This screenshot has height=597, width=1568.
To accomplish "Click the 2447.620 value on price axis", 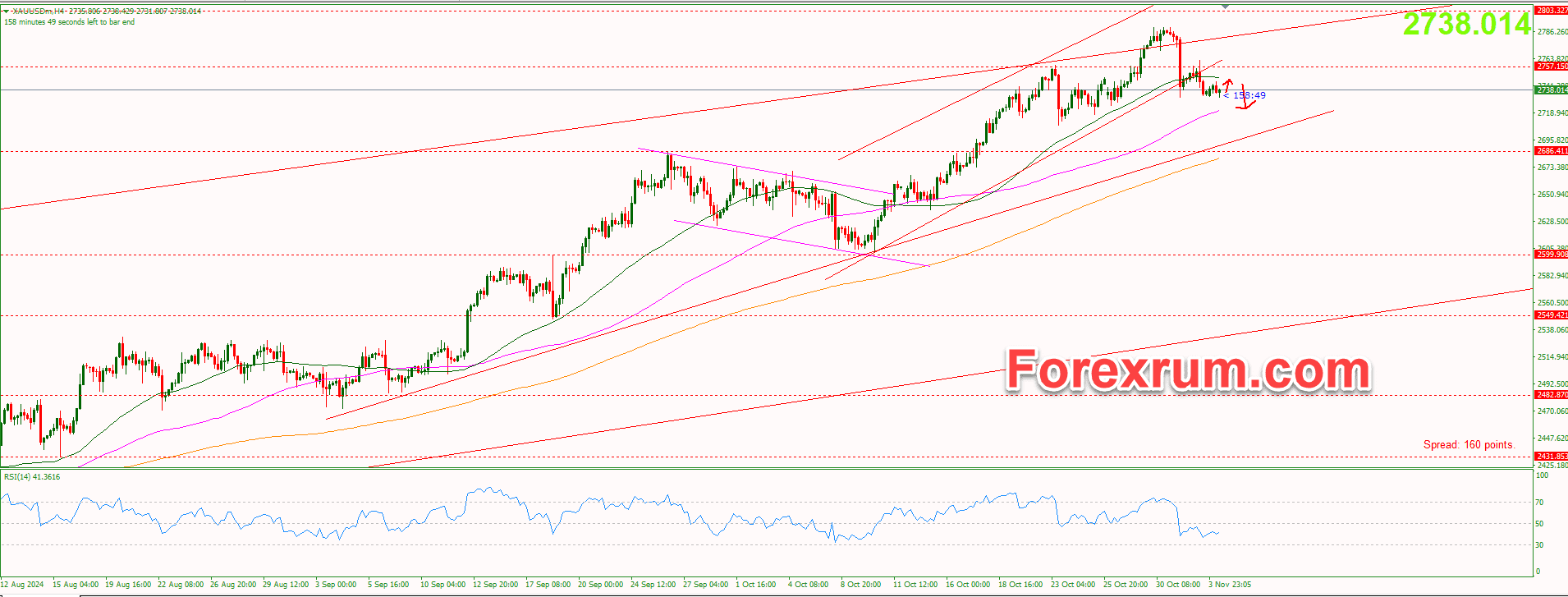I will tap(1552, 439).
